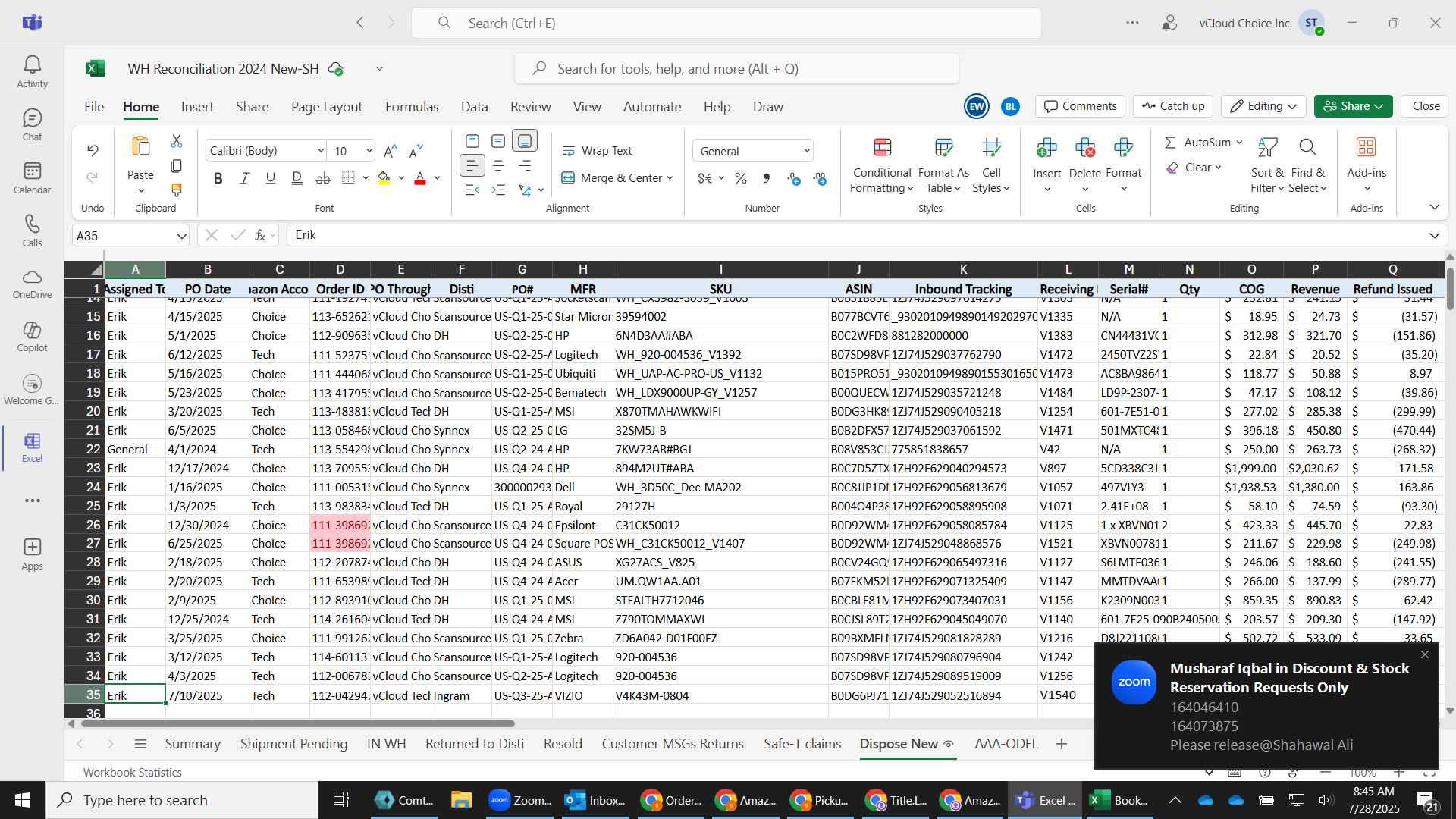Open Apps in Teams sidebar
Image resolution: width=1456 pixels, height=819 pixels.
32,554
